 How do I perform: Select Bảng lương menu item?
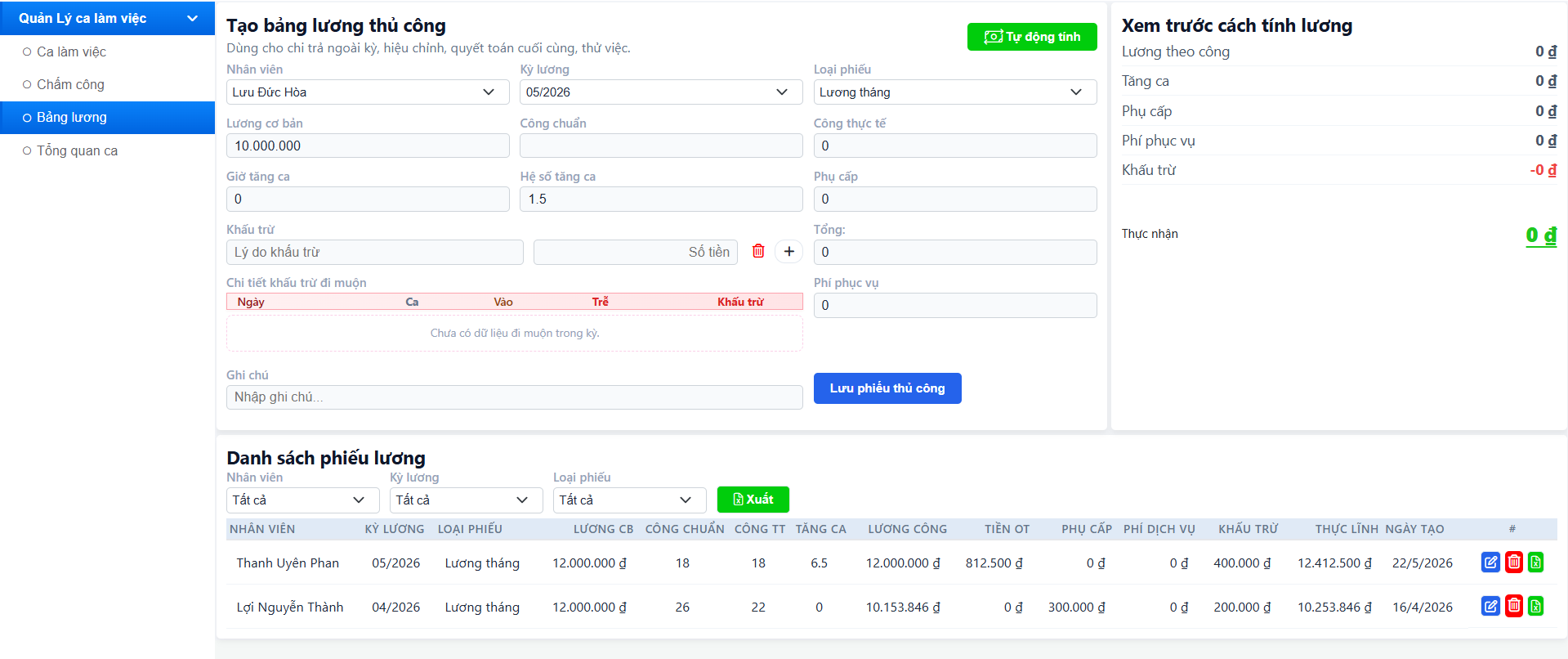tap(107, 118)
